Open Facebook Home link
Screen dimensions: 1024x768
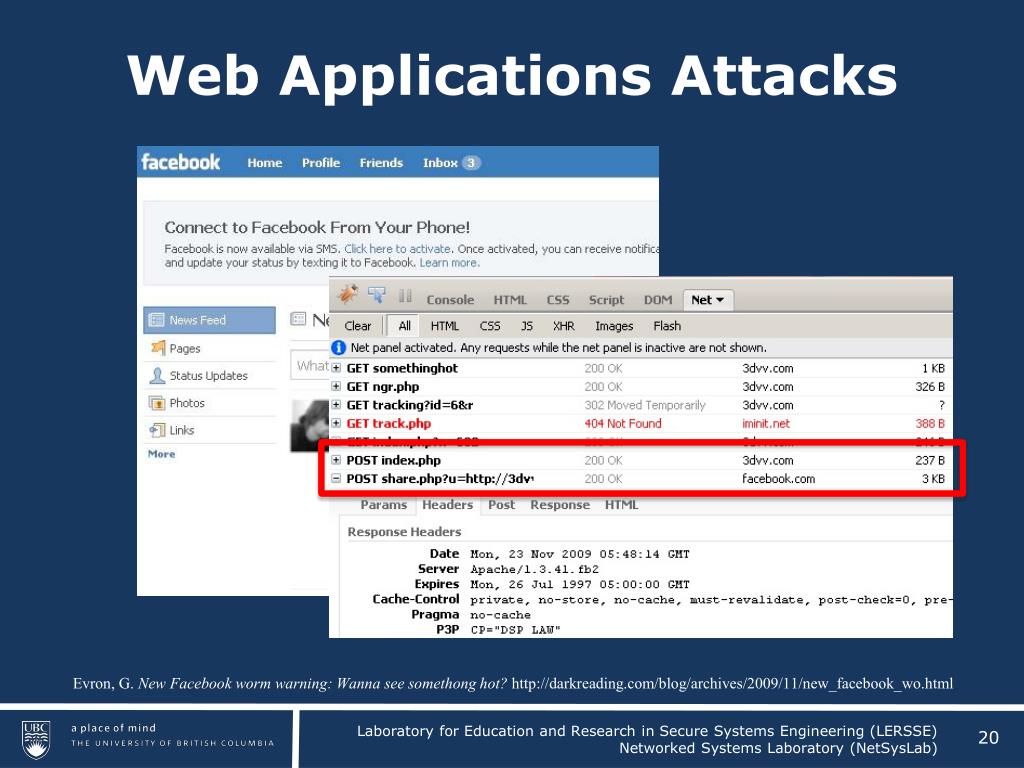coord(264,163)
